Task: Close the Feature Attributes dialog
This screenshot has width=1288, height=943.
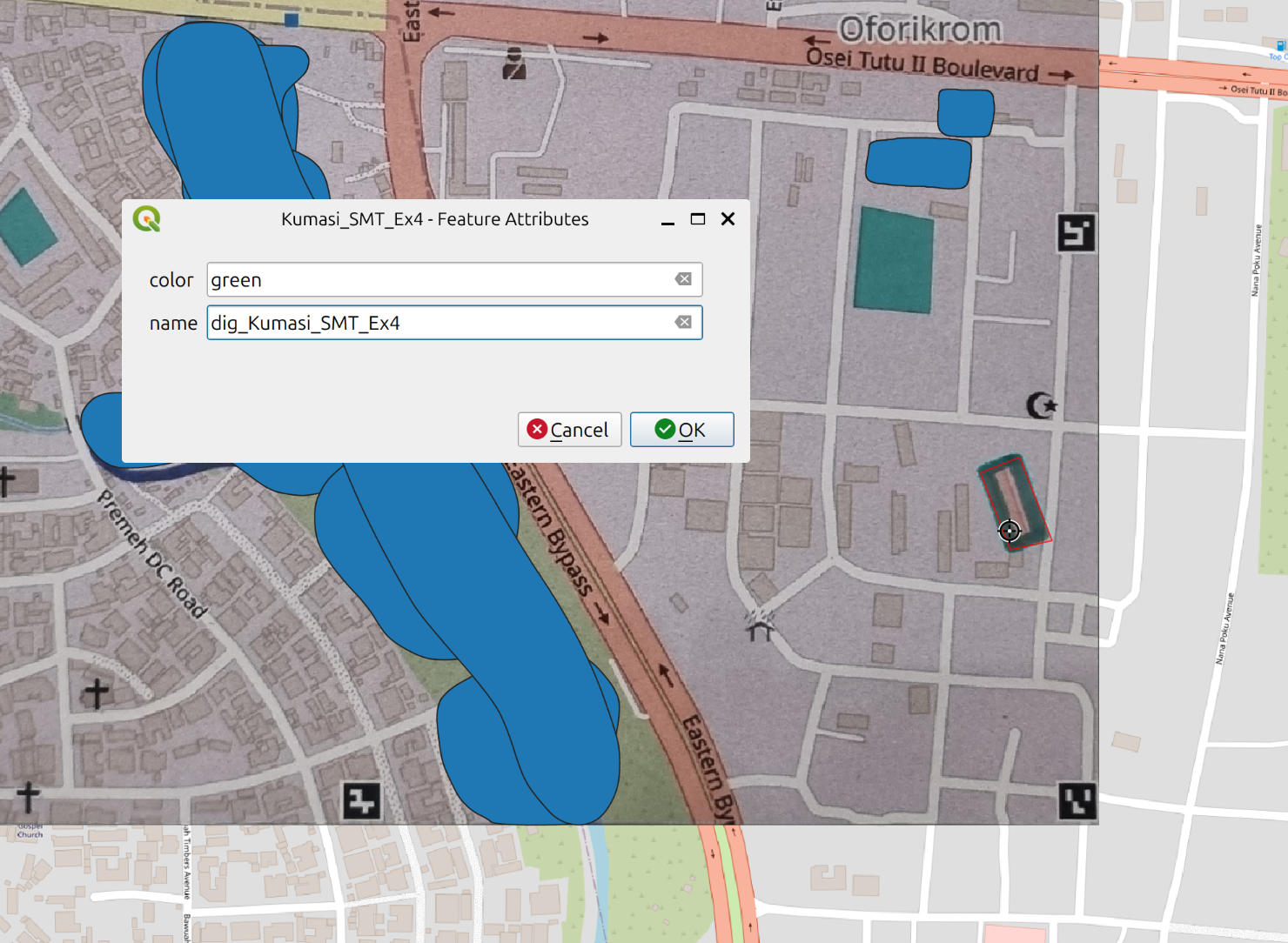Action: (x=728, y=219)
